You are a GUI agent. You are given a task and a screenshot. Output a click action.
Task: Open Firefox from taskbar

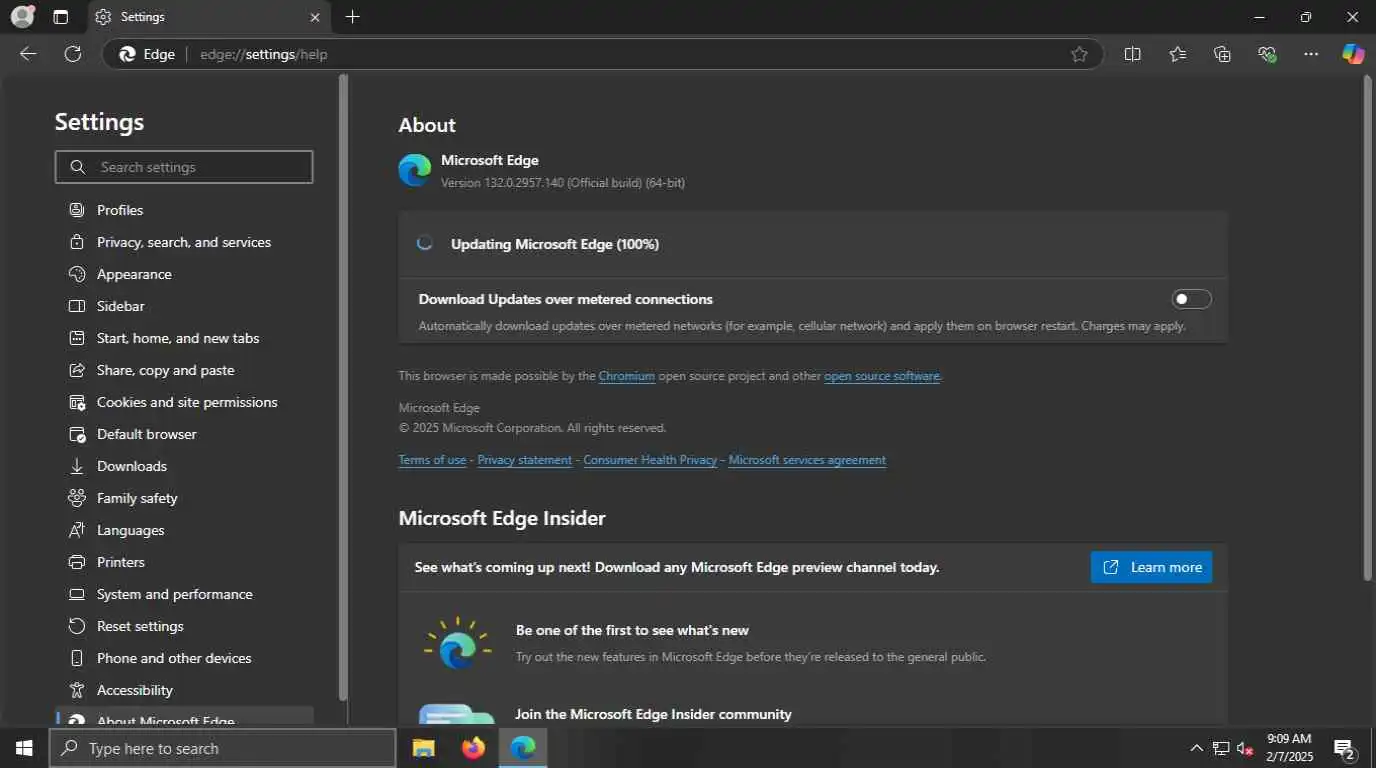pyautogui.click(x=473, y=748)
